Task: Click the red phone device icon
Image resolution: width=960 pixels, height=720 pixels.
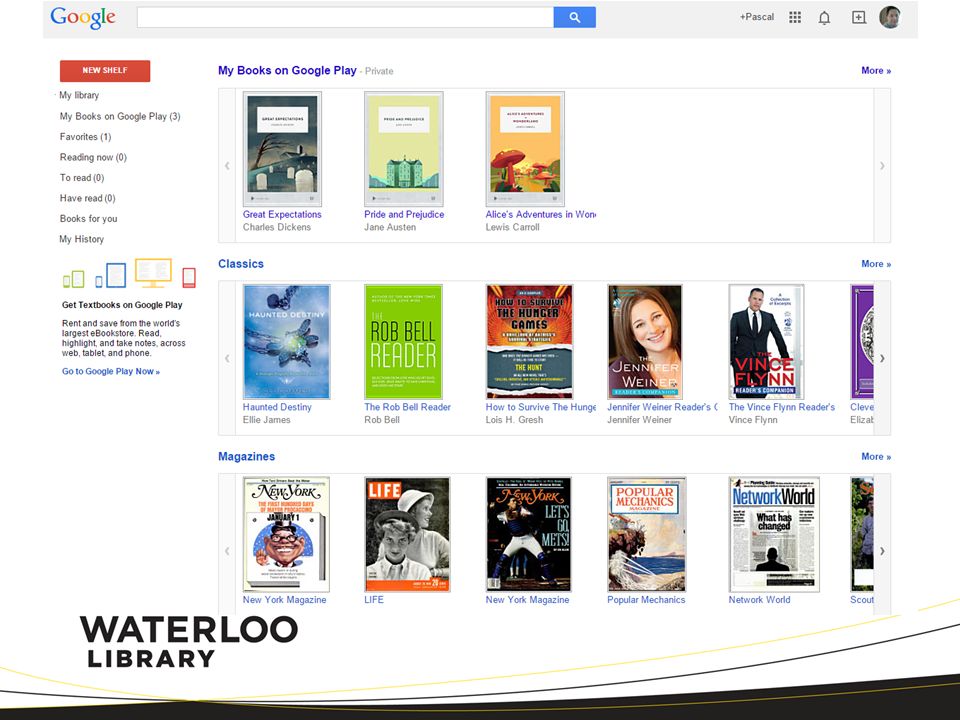Action: 189,277
